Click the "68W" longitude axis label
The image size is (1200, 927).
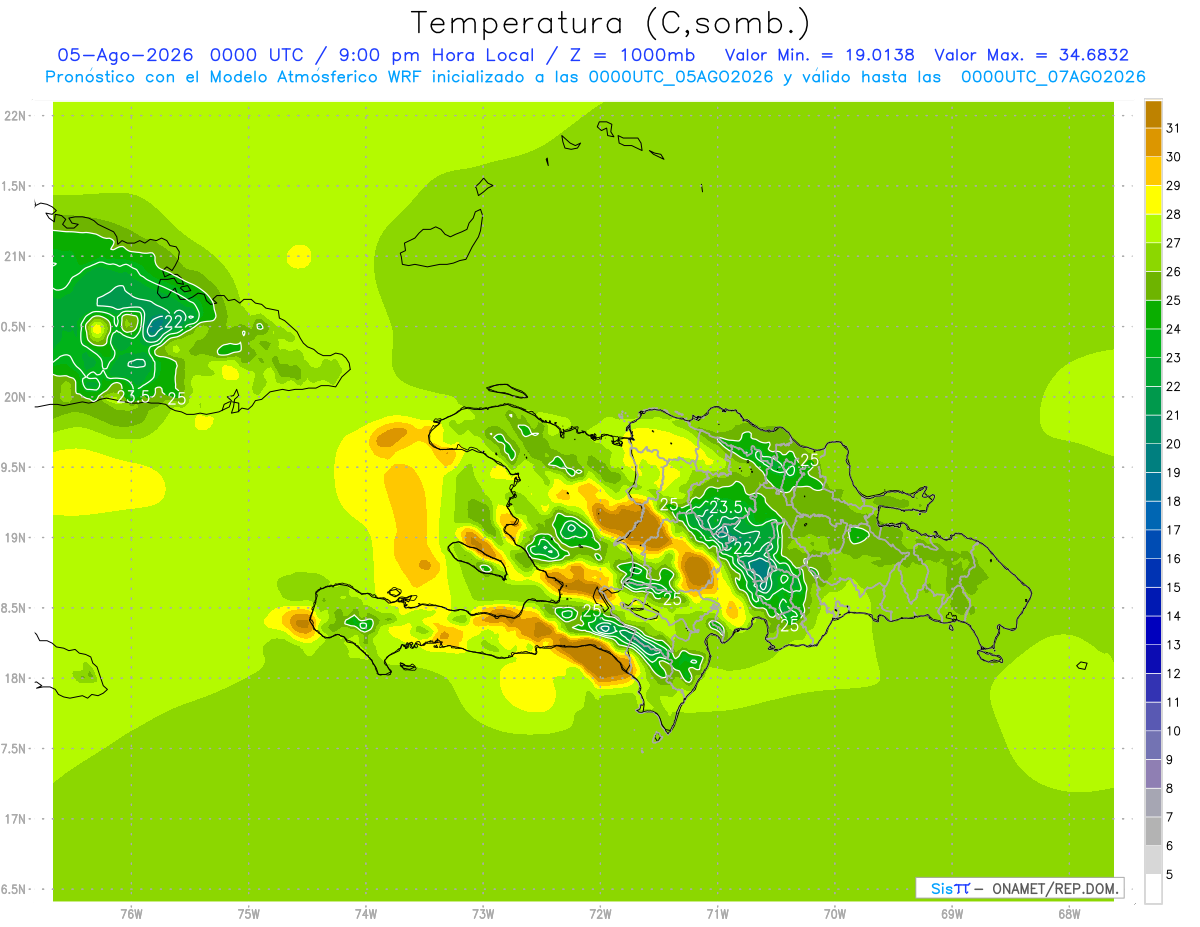coord(1069,914)
